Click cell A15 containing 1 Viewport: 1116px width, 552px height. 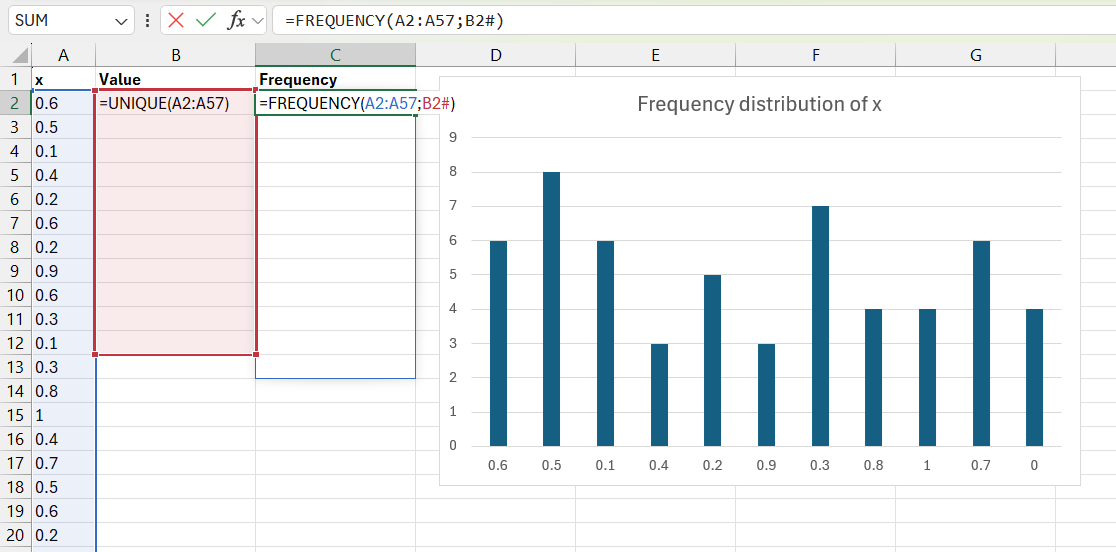64,415
